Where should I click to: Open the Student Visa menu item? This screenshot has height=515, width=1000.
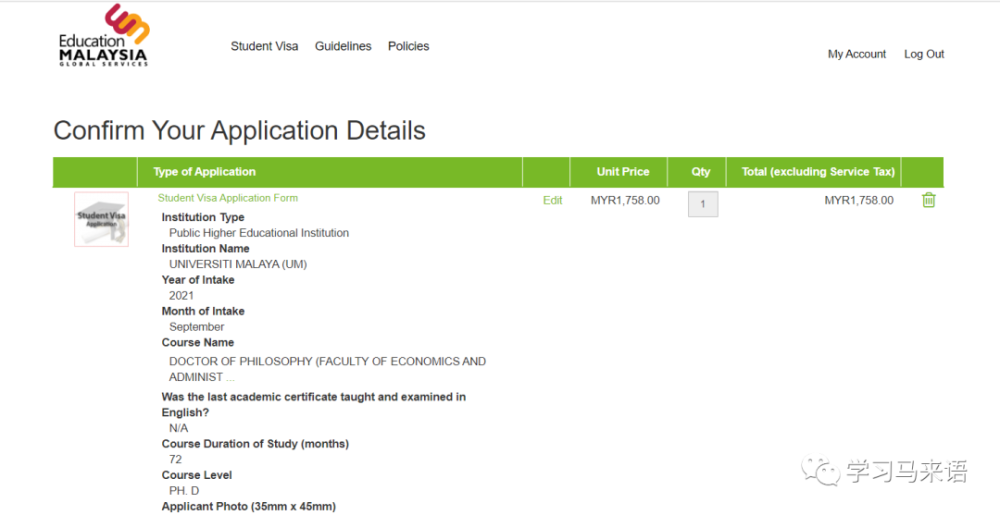pyautogui.click(x=264, y=46)
